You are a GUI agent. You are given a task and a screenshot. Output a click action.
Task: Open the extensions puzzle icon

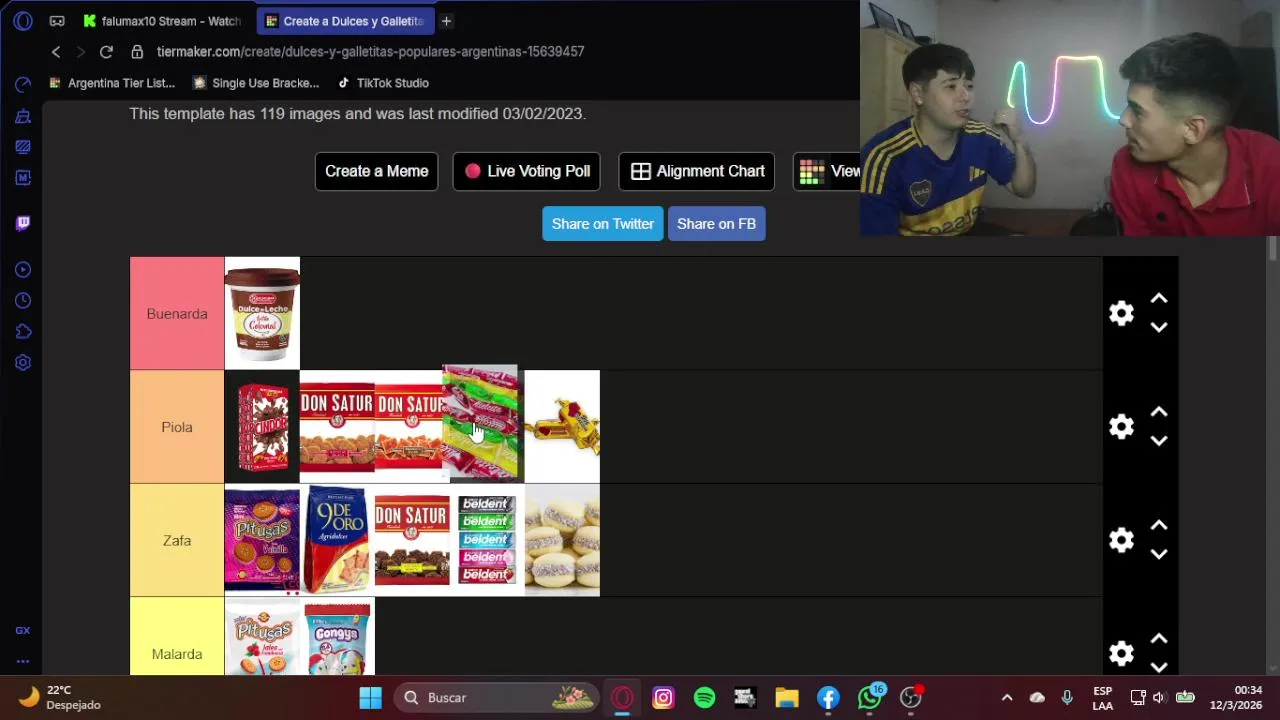23,332
